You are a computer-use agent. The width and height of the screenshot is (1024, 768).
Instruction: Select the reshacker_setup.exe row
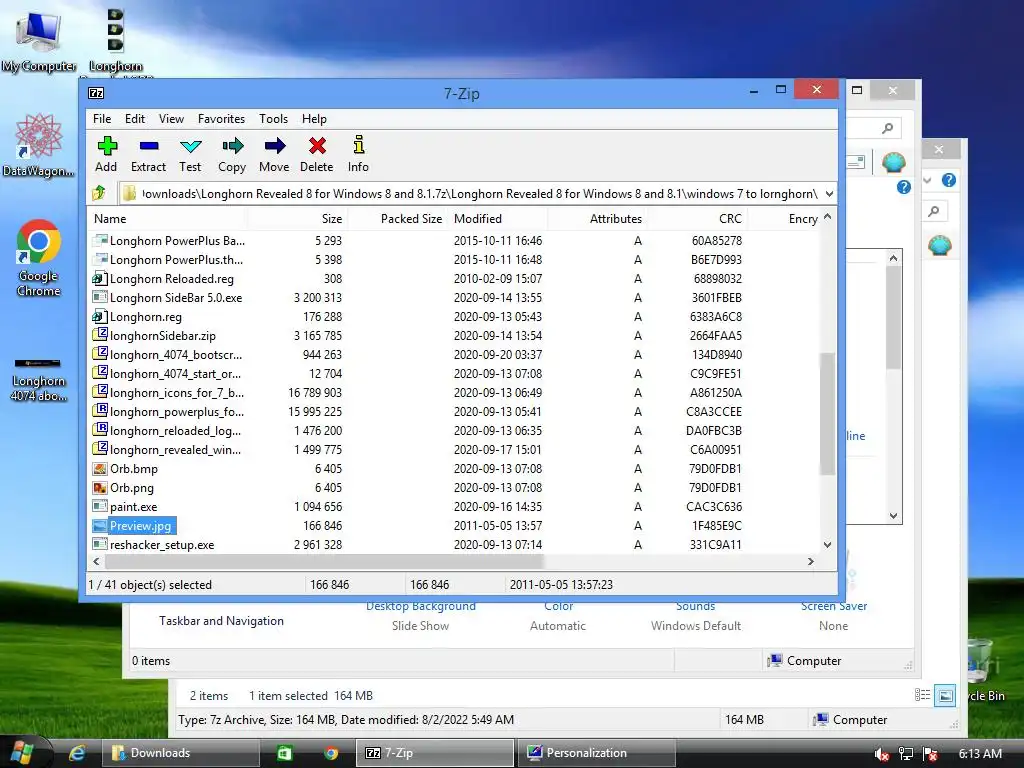(454, 545)
